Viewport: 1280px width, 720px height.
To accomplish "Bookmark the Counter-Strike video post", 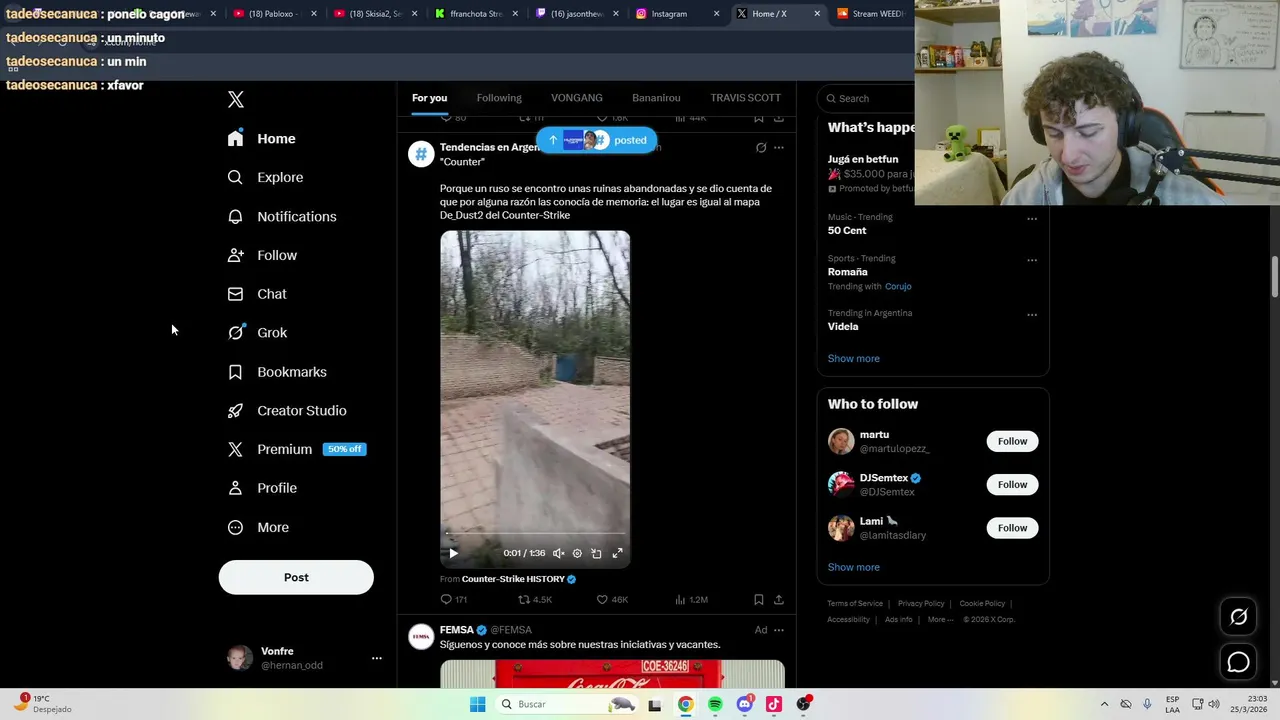I will pos(759,599).
